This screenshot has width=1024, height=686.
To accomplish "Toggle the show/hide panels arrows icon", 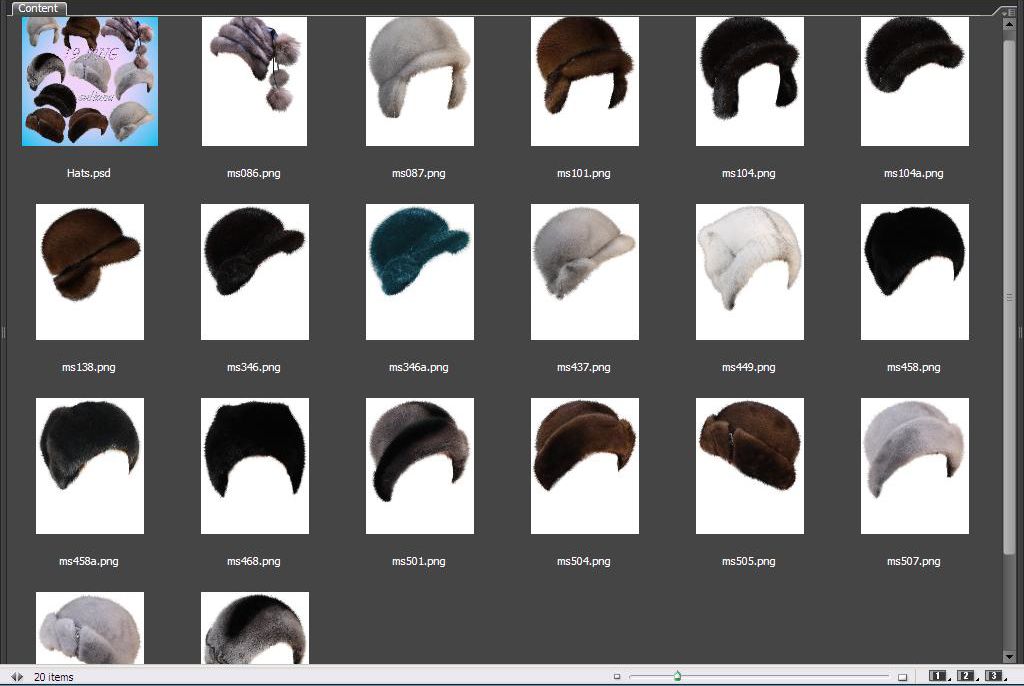I will coord(17,677).
